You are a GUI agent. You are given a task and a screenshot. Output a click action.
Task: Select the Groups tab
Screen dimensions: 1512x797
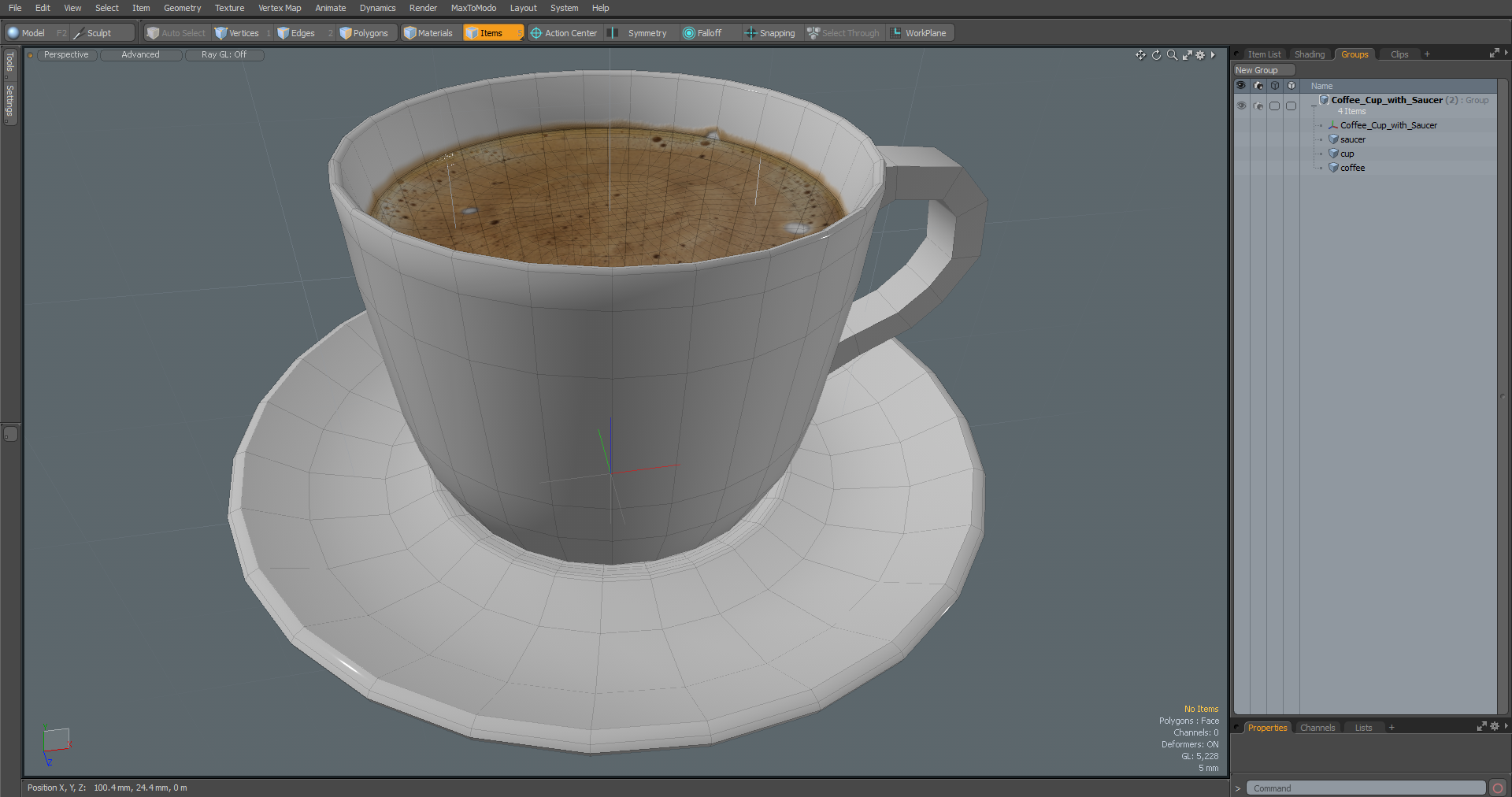(1354, 54)
